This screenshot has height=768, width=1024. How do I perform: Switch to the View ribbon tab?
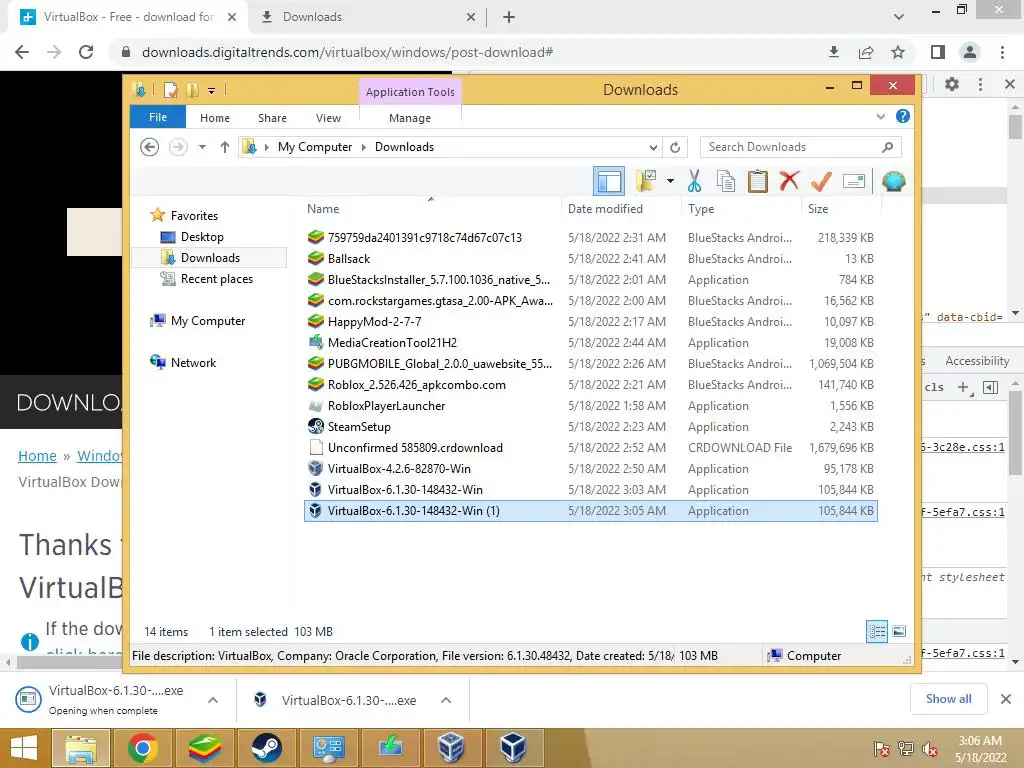[328, 118]
